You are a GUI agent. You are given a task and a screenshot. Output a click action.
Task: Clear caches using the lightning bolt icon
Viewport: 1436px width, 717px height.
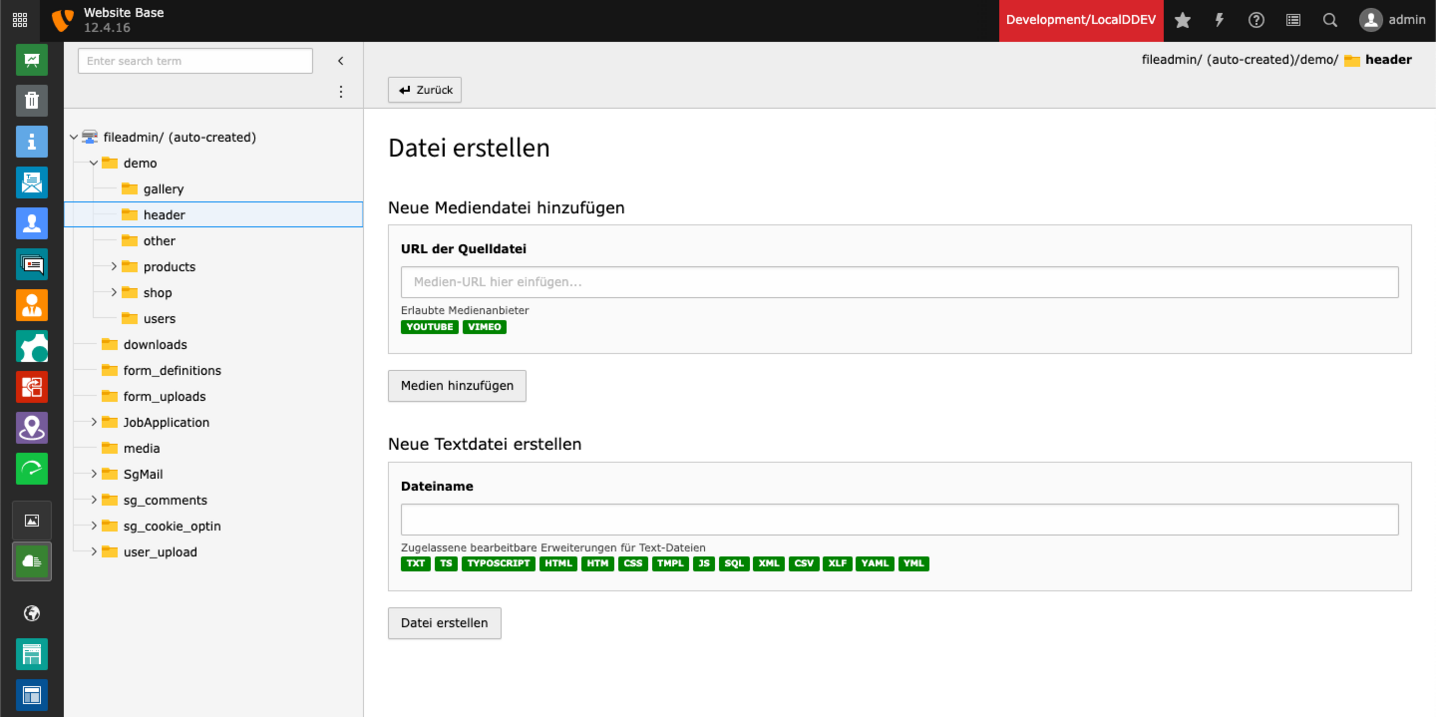click(1219, 20)
